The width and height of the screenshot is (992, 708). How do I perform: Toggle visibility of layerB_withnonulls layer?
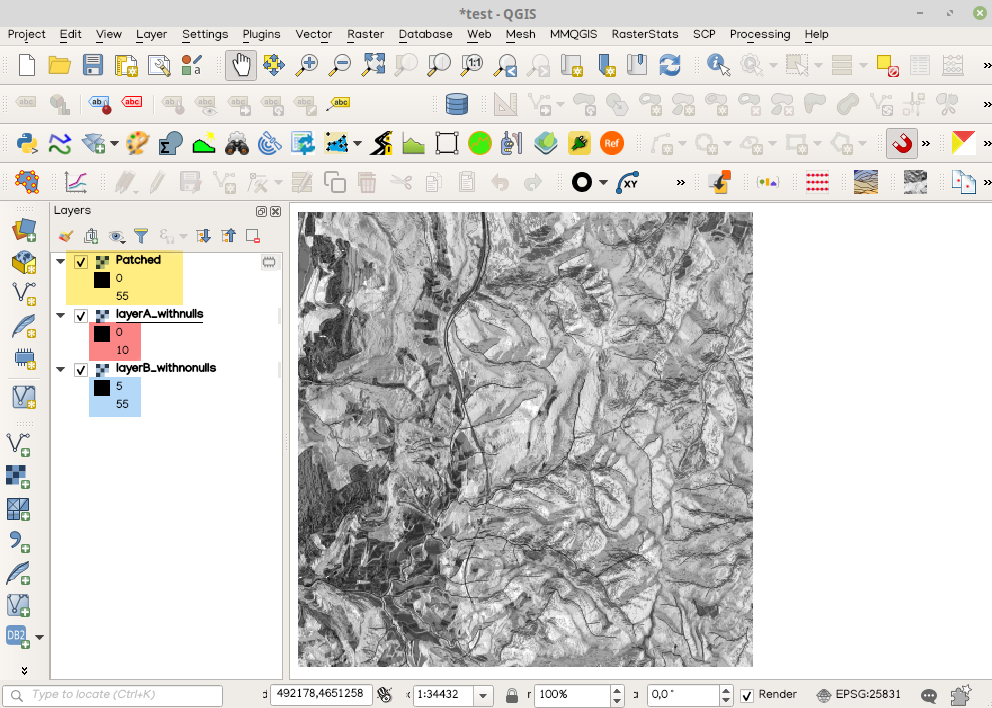81,370
